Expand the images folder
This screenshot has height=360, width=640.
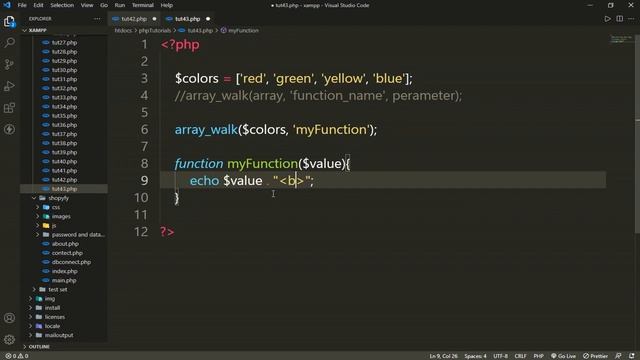38,216
